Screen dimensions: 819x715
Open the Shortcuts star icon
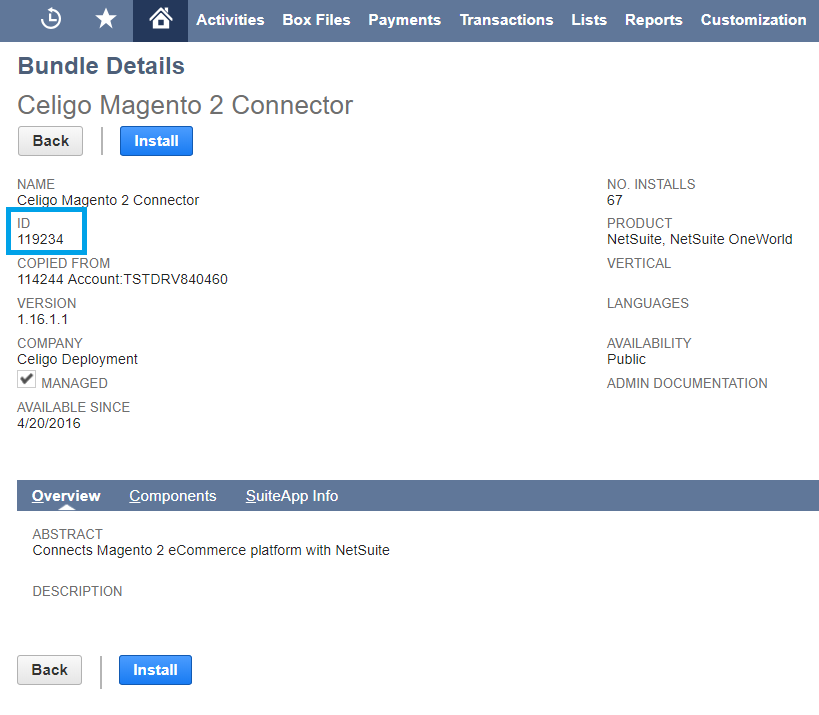point(105,19)
